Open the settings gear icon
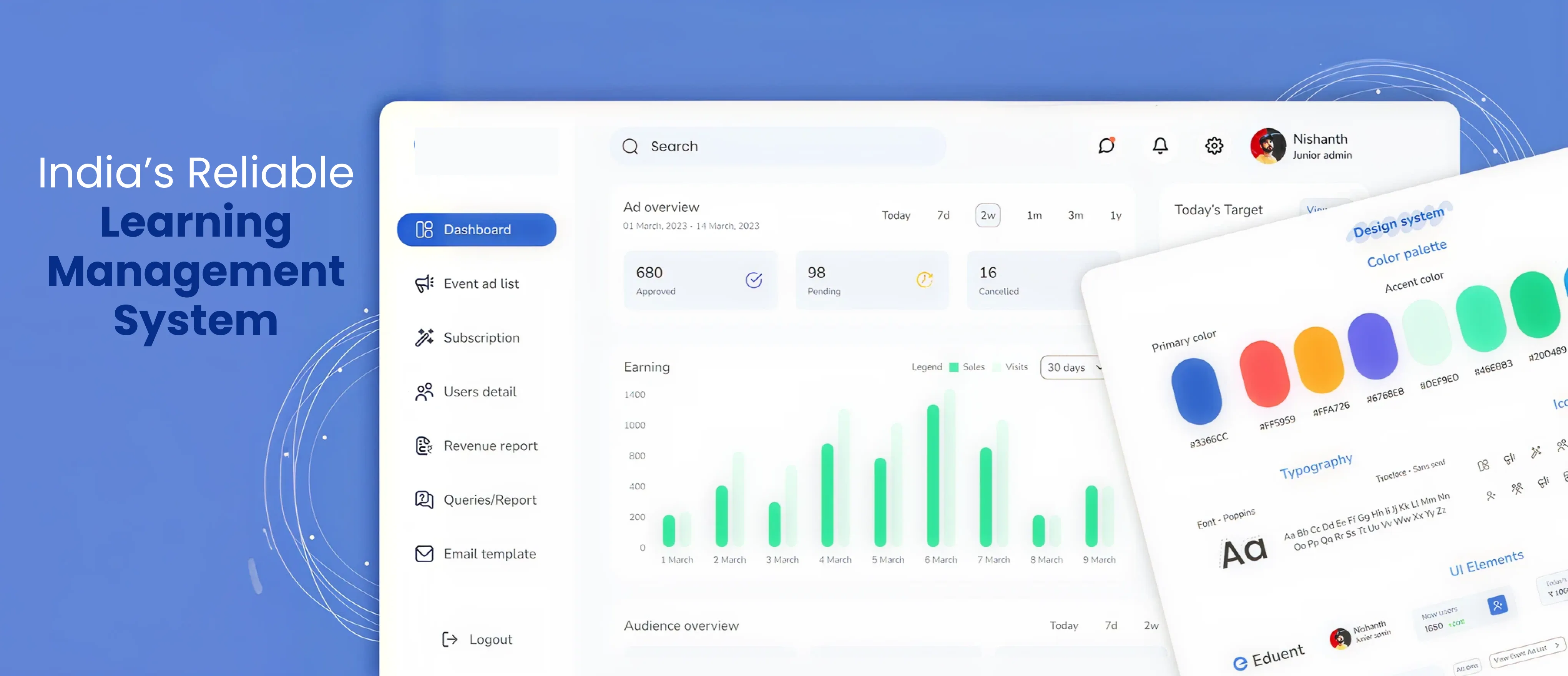Screen dimensions: 1568x676 click(1214, 146)
